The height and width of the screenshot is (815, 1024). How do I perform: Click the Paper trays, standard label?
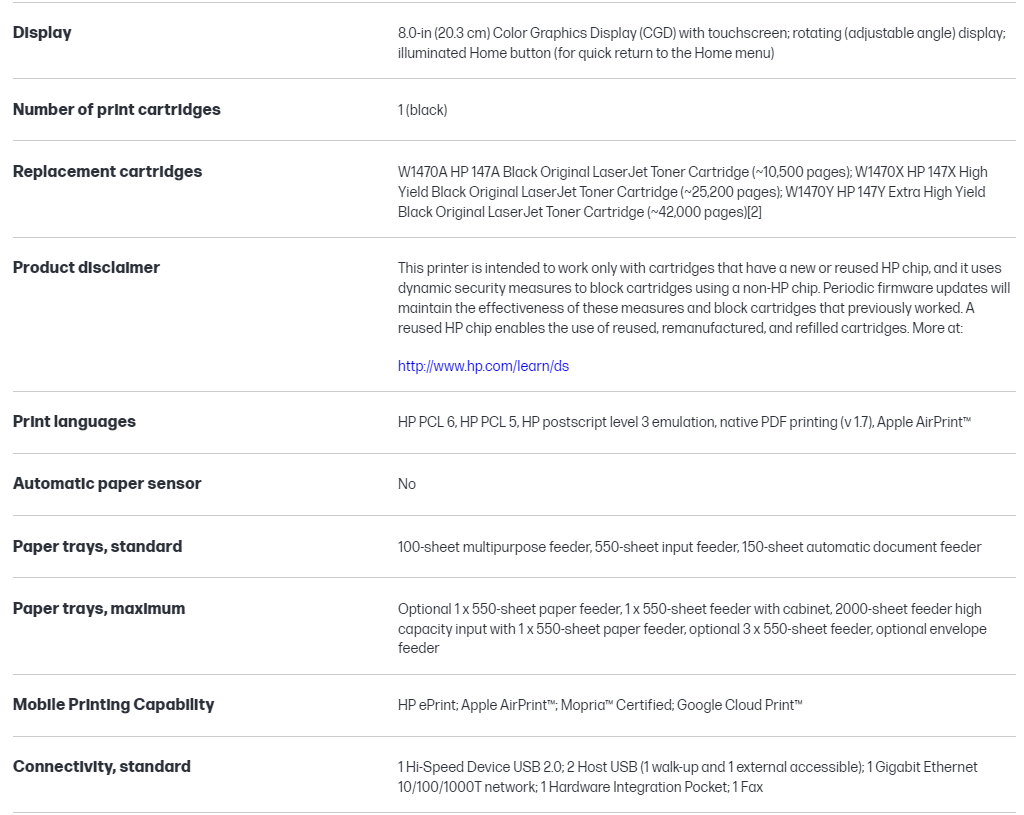click(97, 547)
